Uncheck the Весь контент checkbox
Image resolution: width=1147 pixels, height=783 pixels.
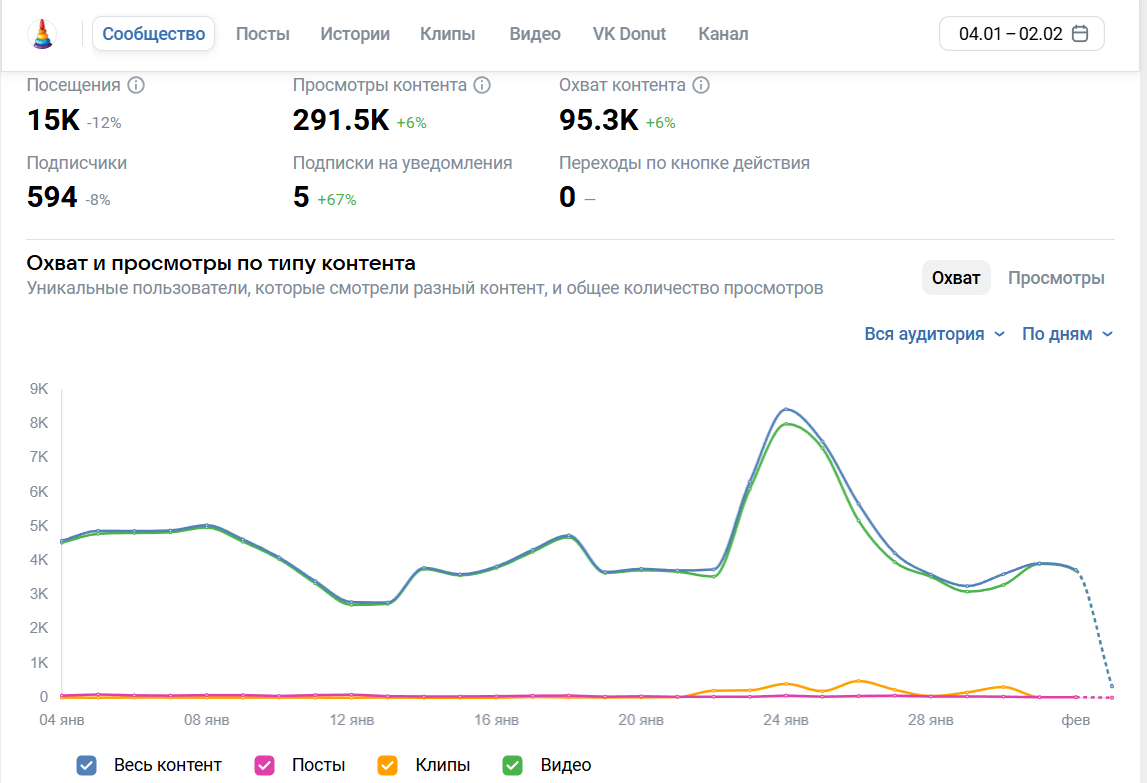pyautogui.click(x=87, y=765)
